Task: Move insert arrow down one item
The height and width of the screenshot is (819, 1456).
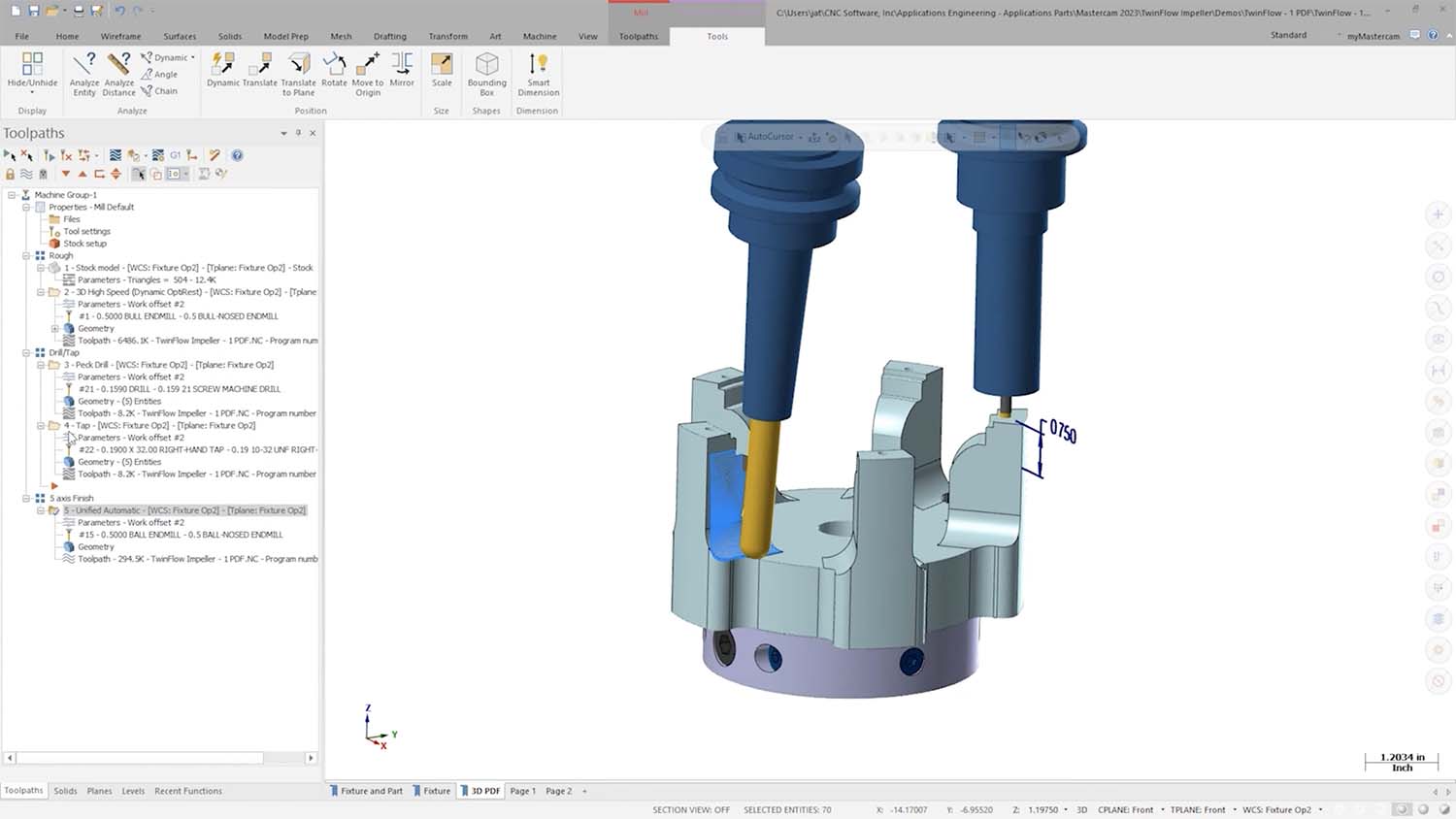Action: pyautogui.click(x=66, y=174)
